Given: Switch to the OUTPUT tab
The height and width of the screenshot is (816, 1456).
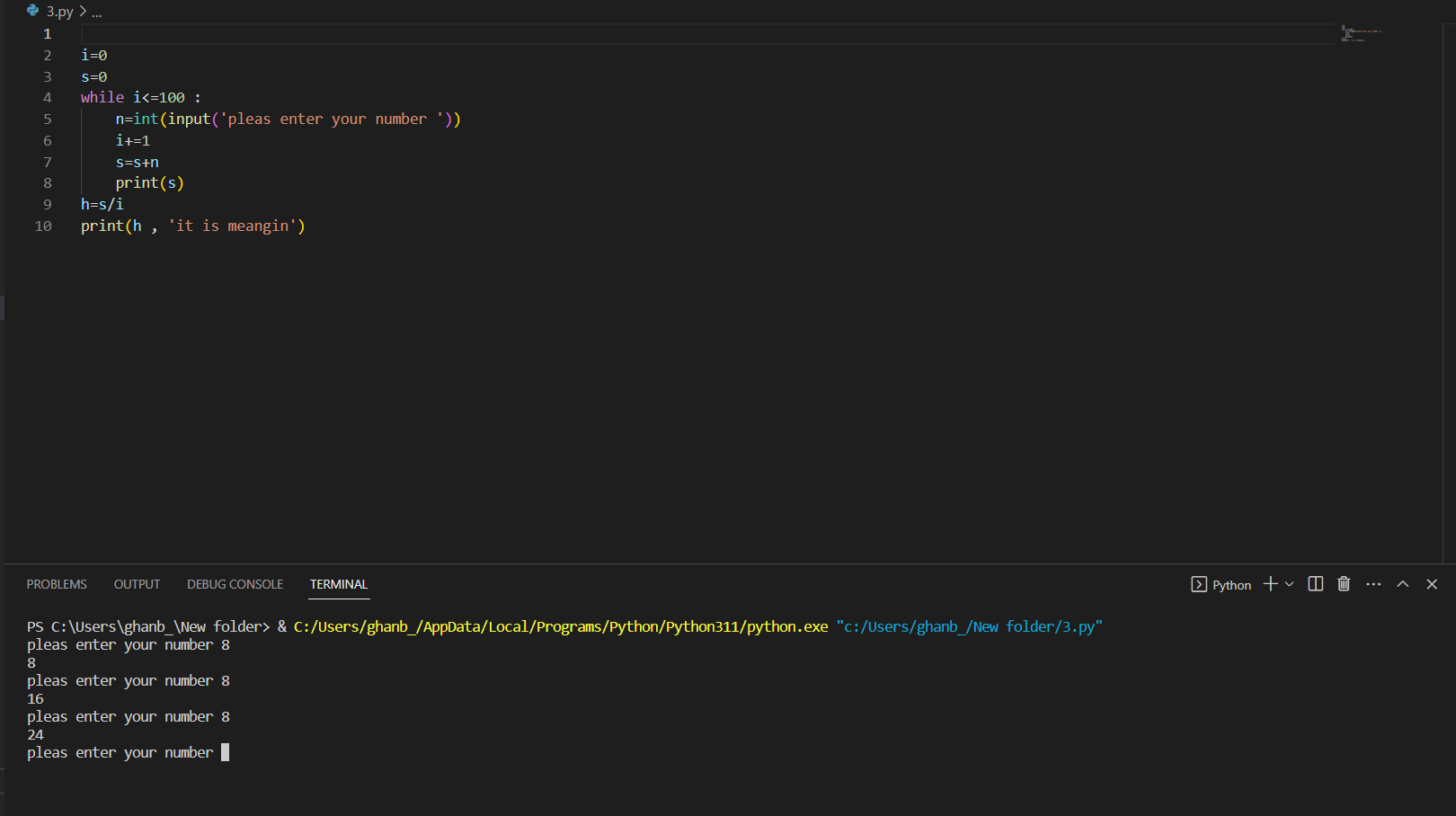Looking at the screenshot, I should pos(137,584).
